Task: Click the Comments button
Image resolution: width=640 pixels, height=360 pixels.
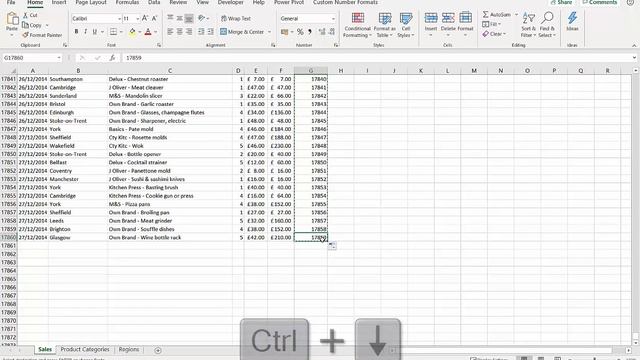Action: click(600, 2)
